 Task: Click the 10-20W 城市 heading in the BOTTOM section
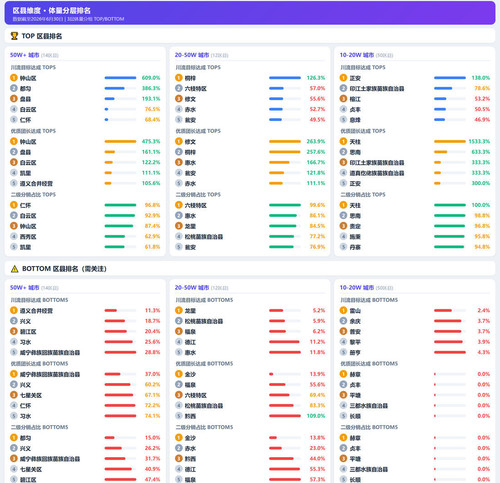[x=357, y=288]
